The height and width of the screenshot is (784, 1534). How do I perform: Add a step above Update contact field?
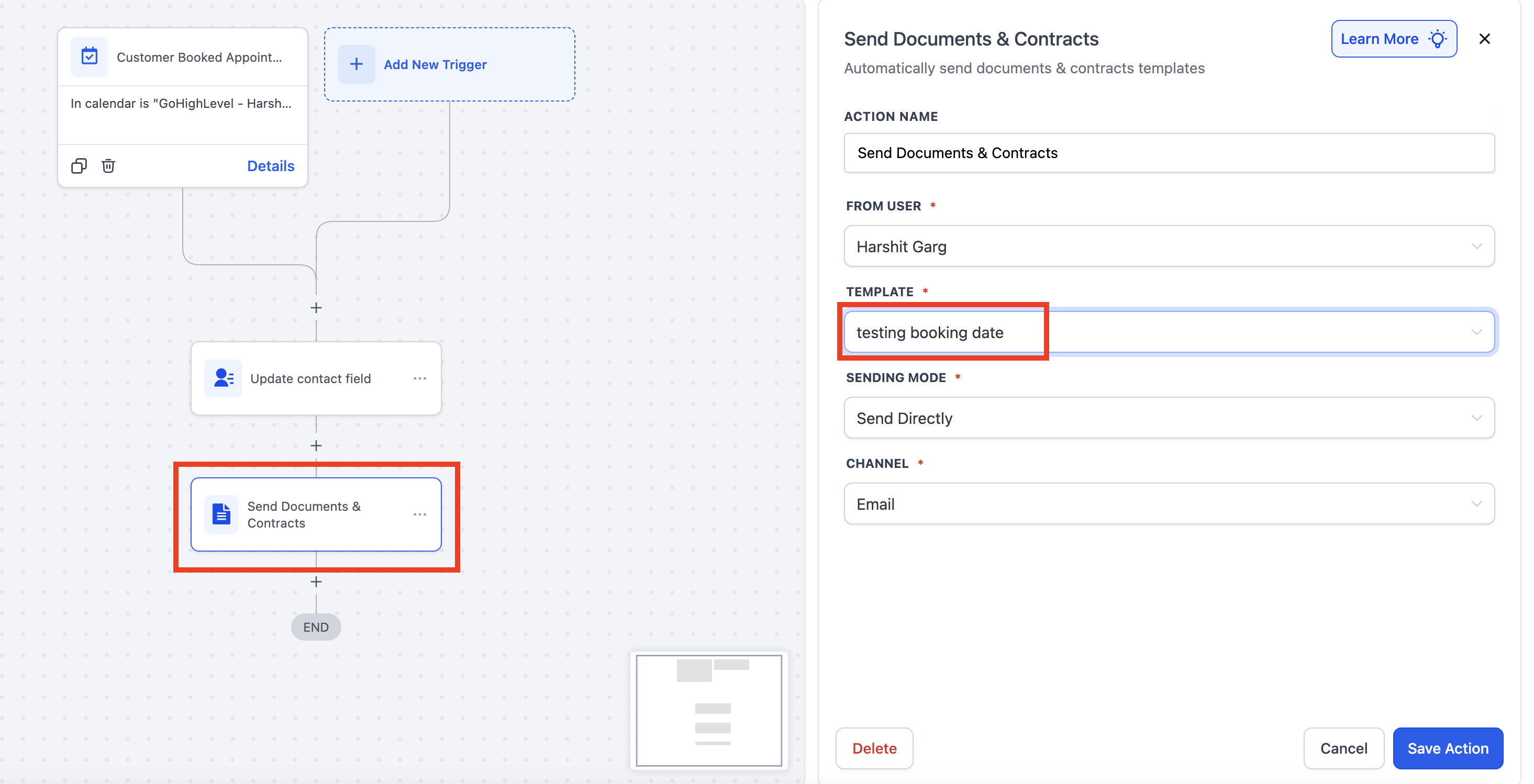[x=316, y=308]
